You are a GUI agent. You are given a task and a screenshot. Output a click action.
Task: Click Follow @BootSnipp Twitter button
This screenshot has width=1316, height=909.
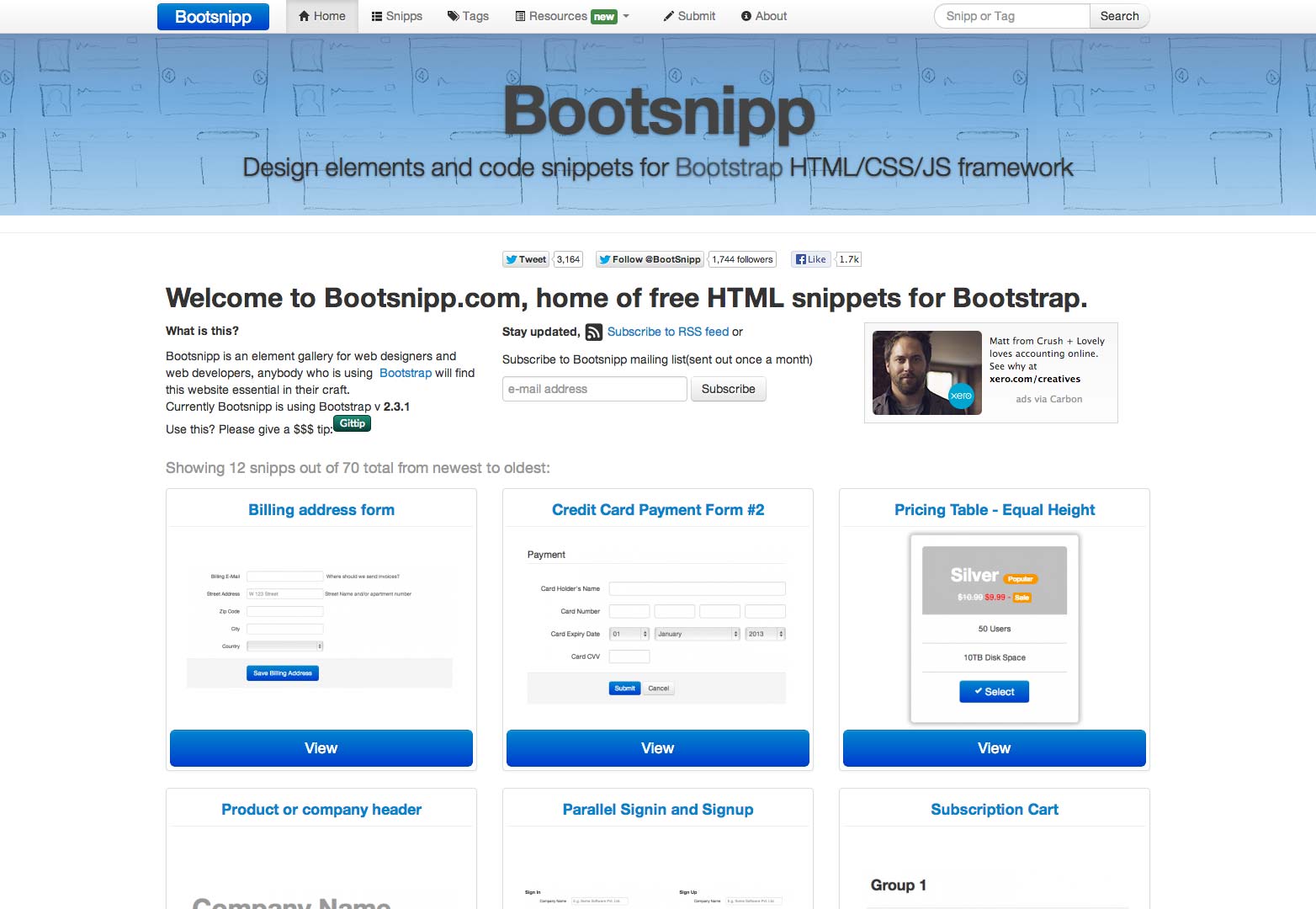tap(650, 259)
